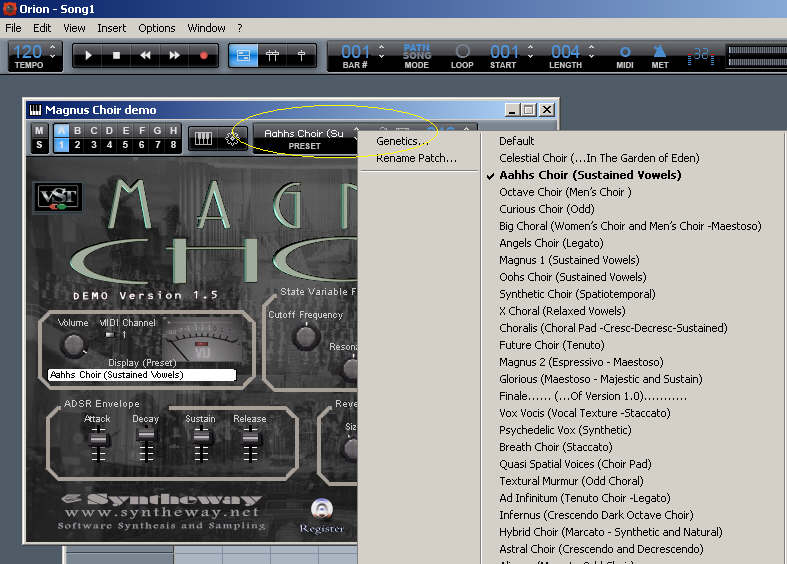Open the View menu
Screen dimensions: 787x564
click(74, 28)
